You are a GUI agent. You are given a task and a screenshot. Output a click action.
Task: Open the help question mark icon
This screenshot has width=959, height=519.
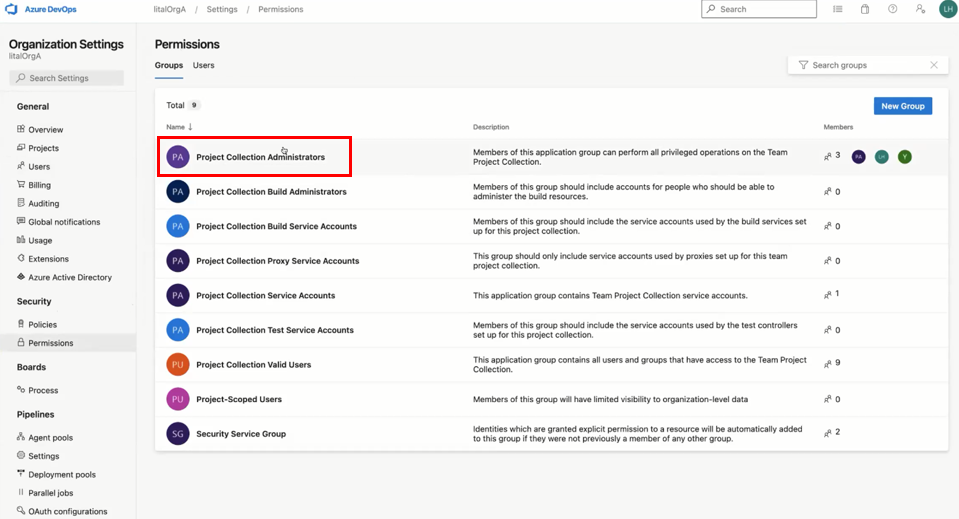[x=892, y=9]
